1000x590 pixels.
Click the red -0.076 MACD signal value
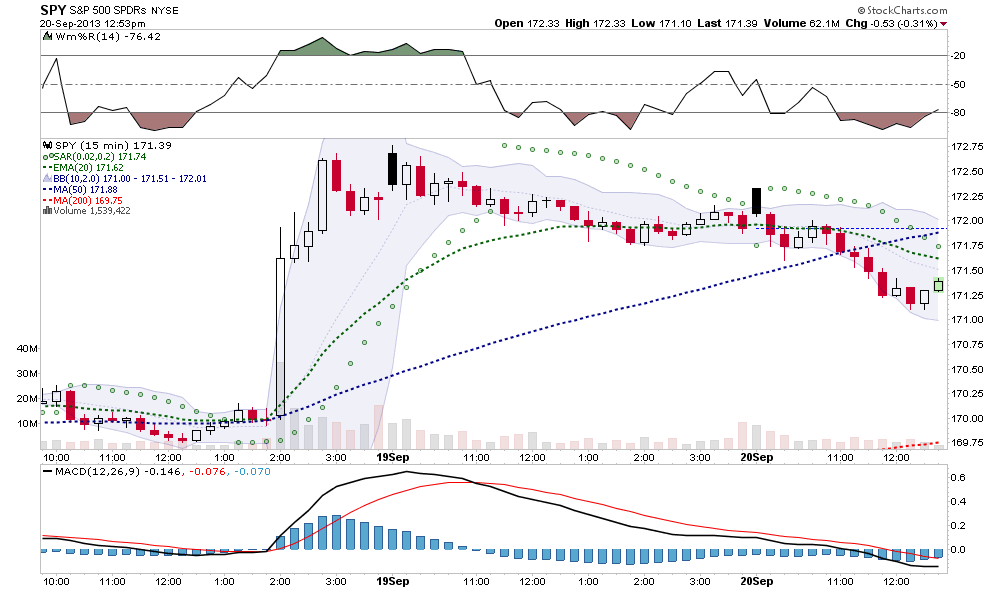pyautogui.click(x=208, y=472)
